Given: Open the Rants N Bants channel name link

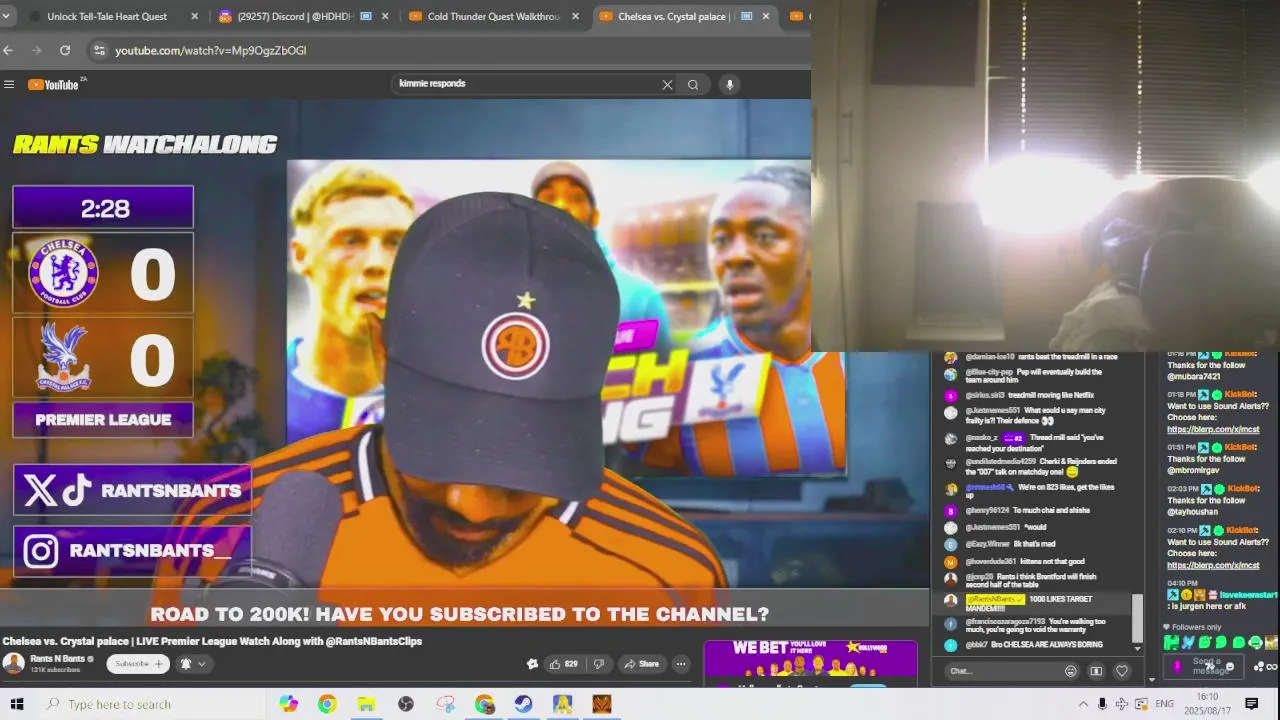Looking at the screenshot, I should (x=57, y=659).
